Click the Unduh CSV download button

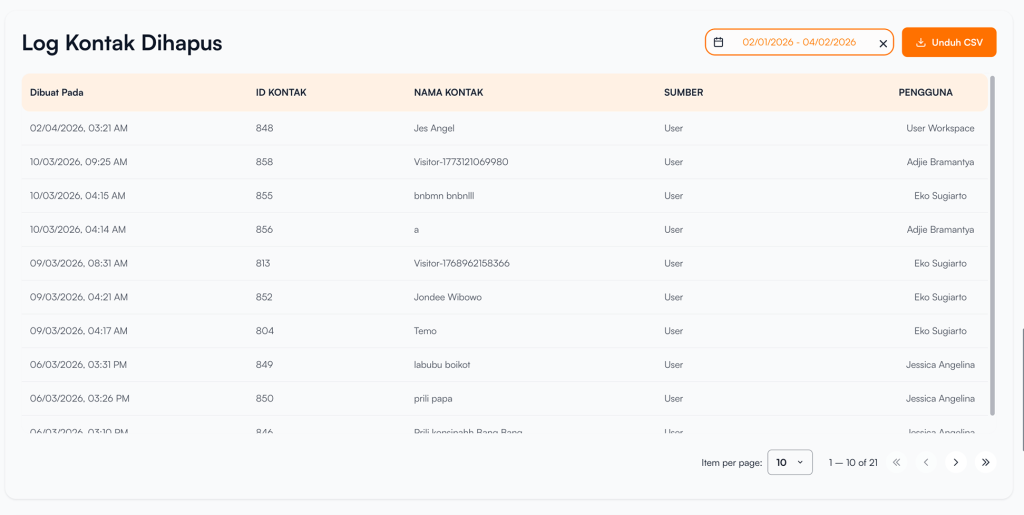coord(948,42)
